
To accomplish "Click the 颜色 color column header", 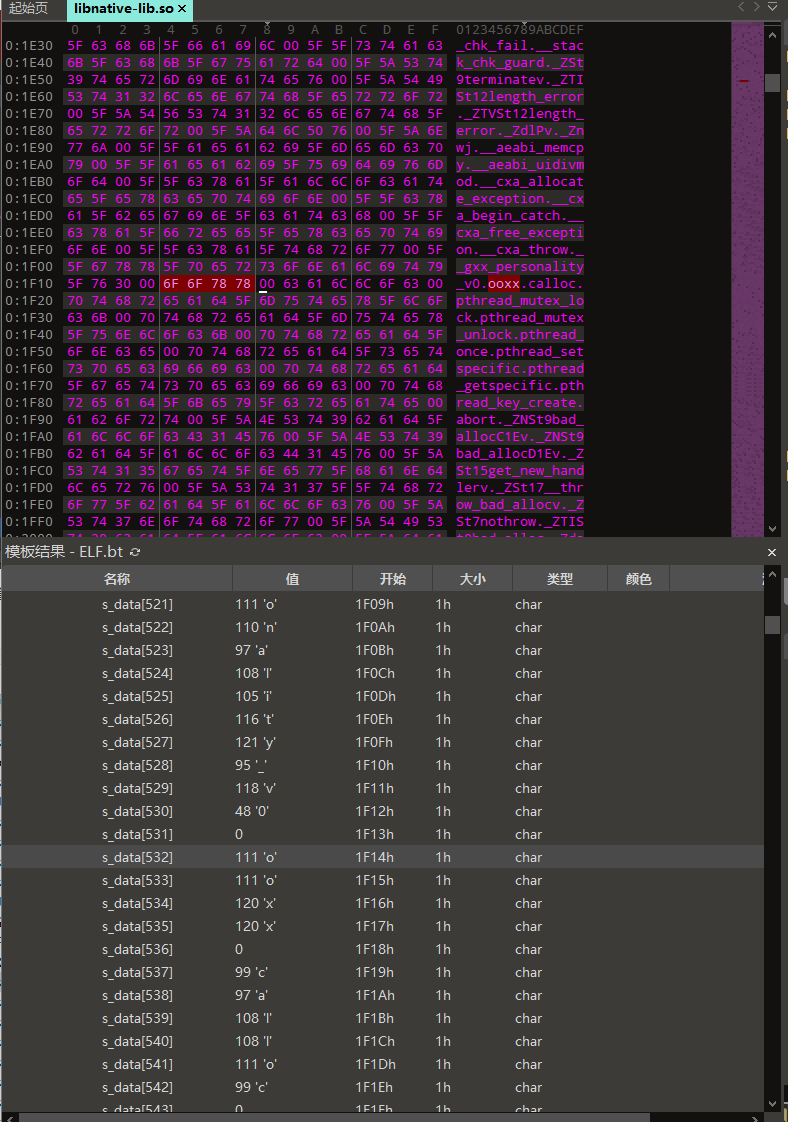I will [638, 579].
